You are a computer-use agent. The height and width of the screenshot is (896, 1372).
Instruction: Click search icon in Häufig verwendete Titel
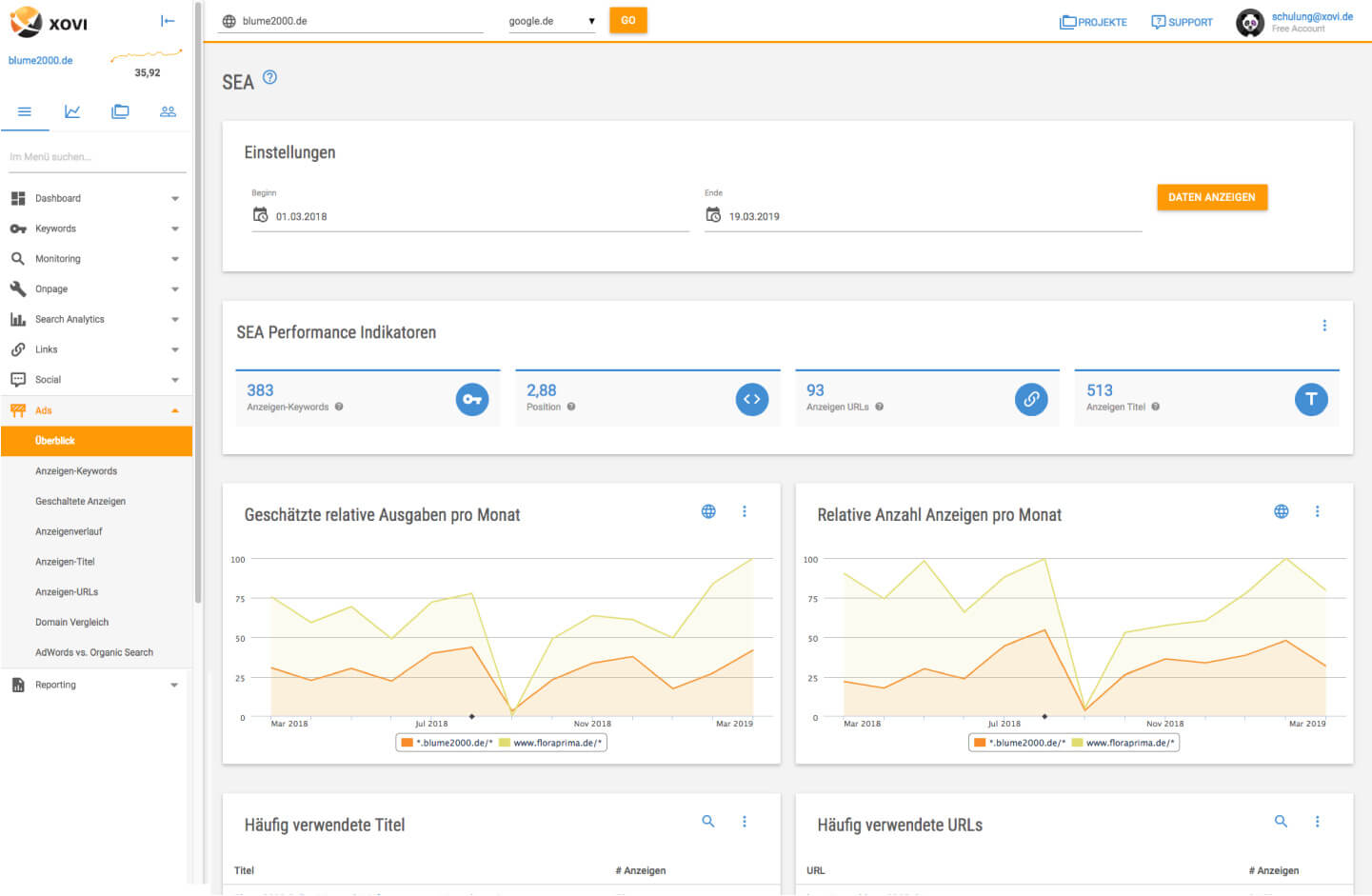pyautogui.click(x=708, y=821)
